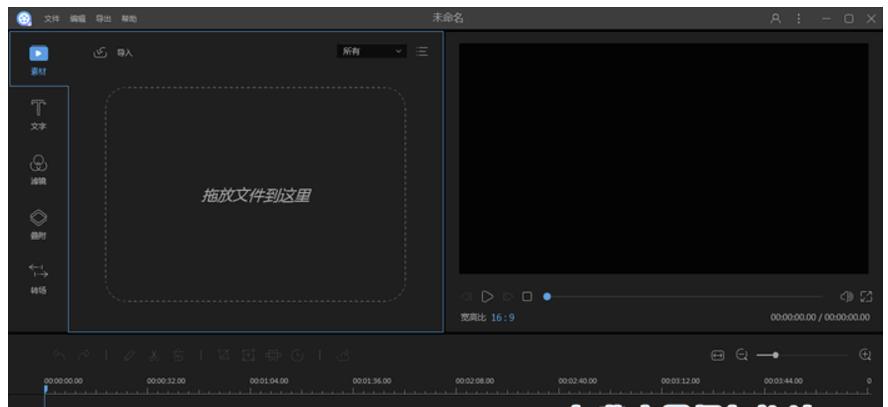
Task: Click the black video preview screen
Action: pos(663,158)
